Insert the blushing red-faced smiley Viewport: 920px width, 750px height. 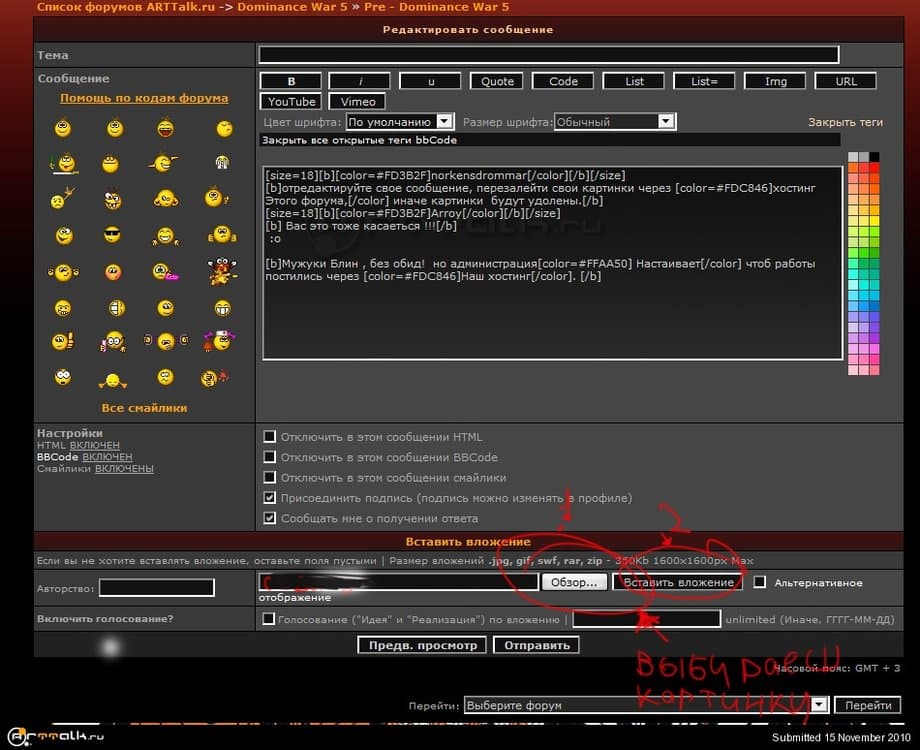[x=113, y=272]
